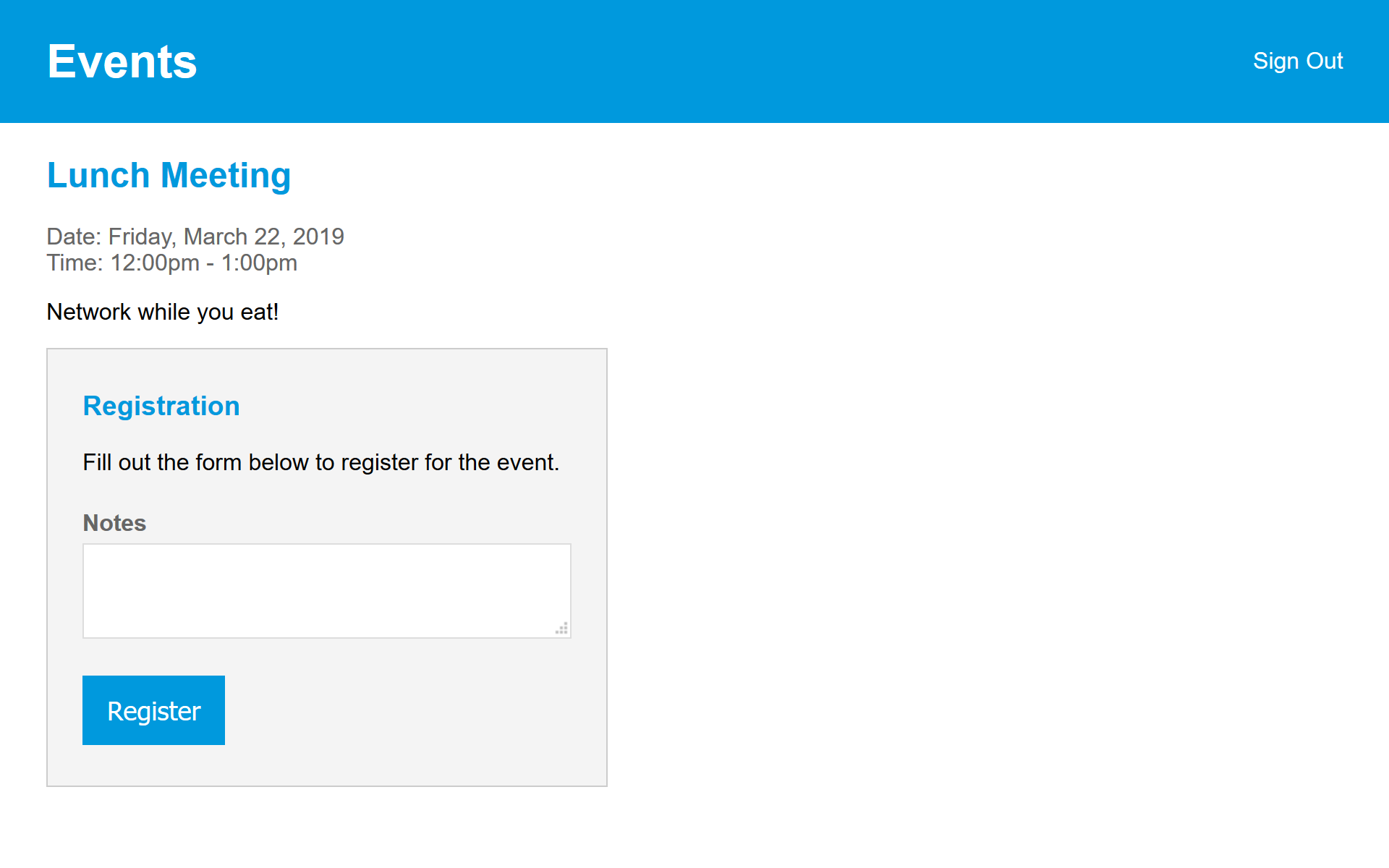Click the Notes textarea resize handle
This screenshot has height=868, width=1389.
point(562,629)
